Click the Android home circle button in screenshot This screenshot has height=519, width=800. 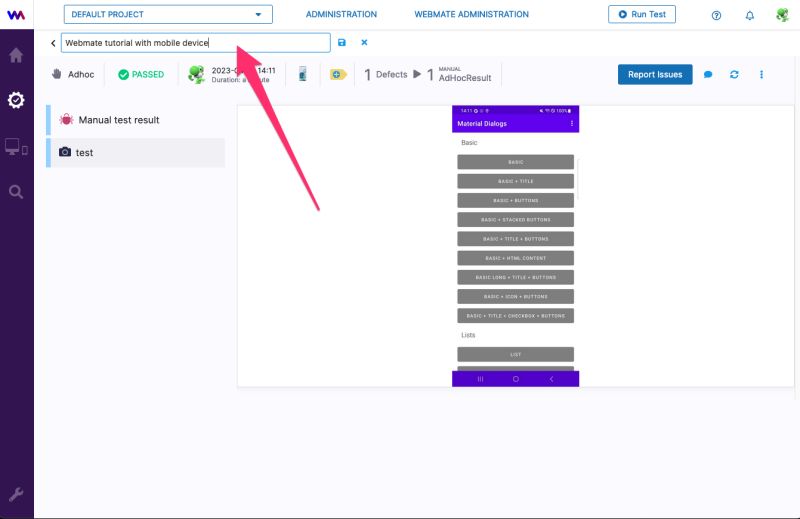[x=516, y=379]
